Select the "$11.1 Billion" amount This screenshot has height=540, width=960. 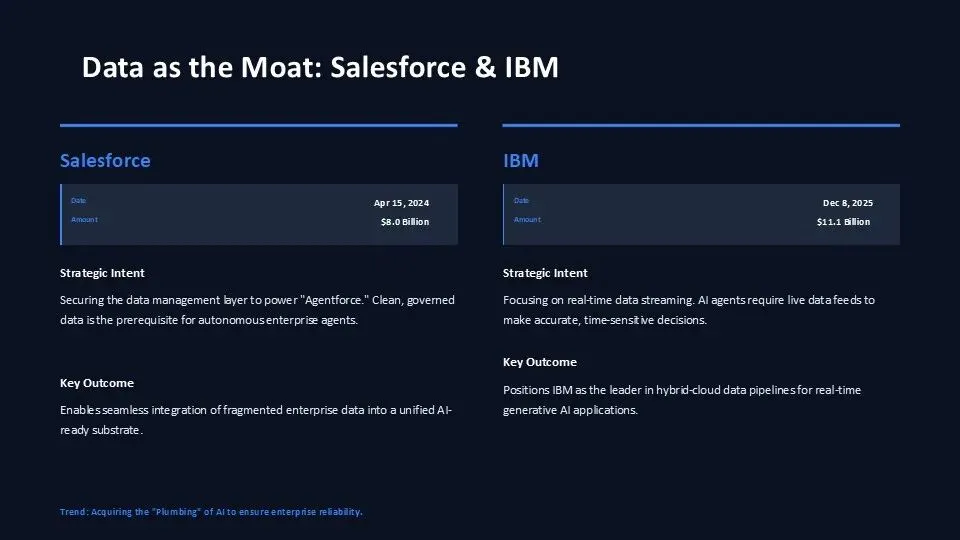(x=843, y=222)
